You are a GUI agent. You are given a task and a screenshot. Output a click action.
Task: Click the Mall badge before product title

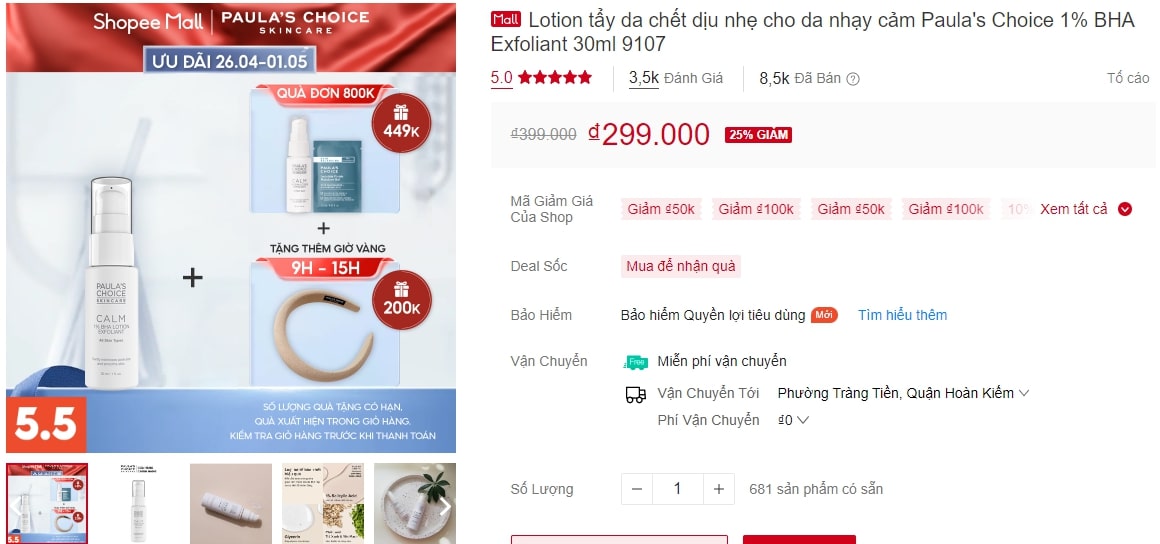(506, 19)
